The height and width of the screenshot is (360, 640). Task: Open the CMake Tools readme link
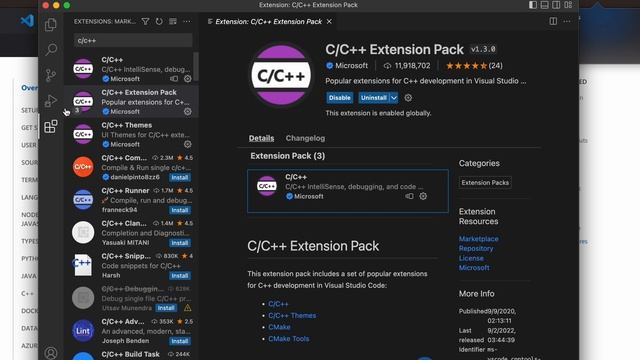tap(289, 339)
